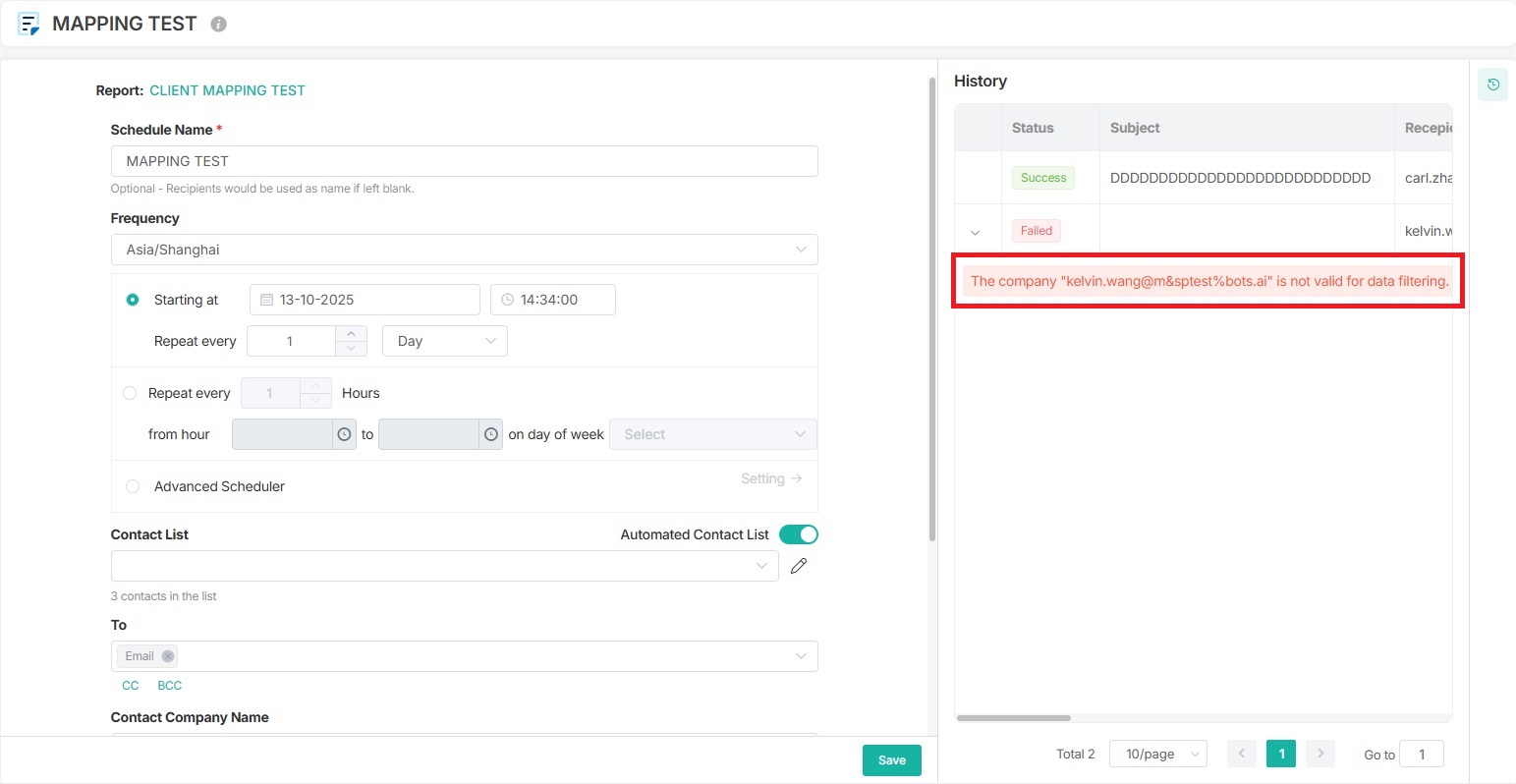Click the history table horizontal scrollbar

coord(1013,718)
